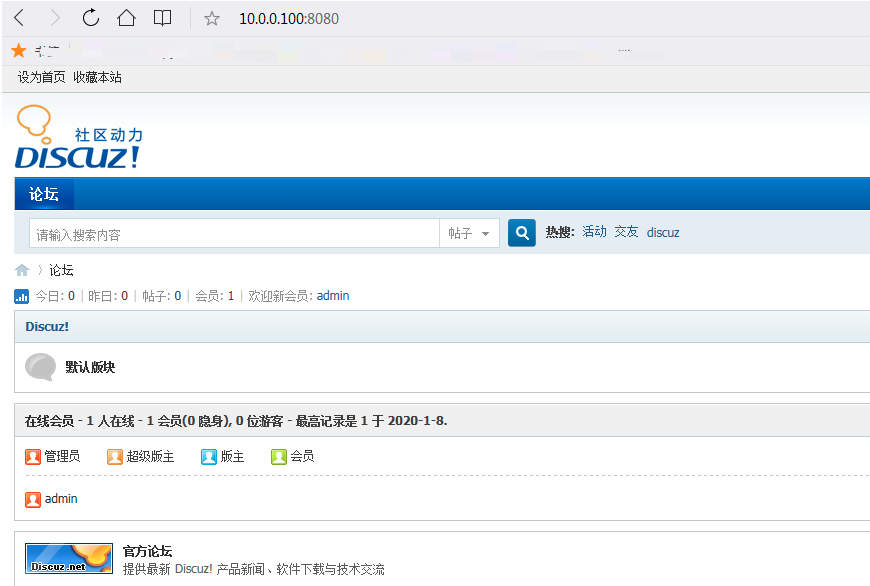The height and width of the screenshot is (586, 870).
Task: Click the gray speech bubble forum icon
Action: (41, 367)
